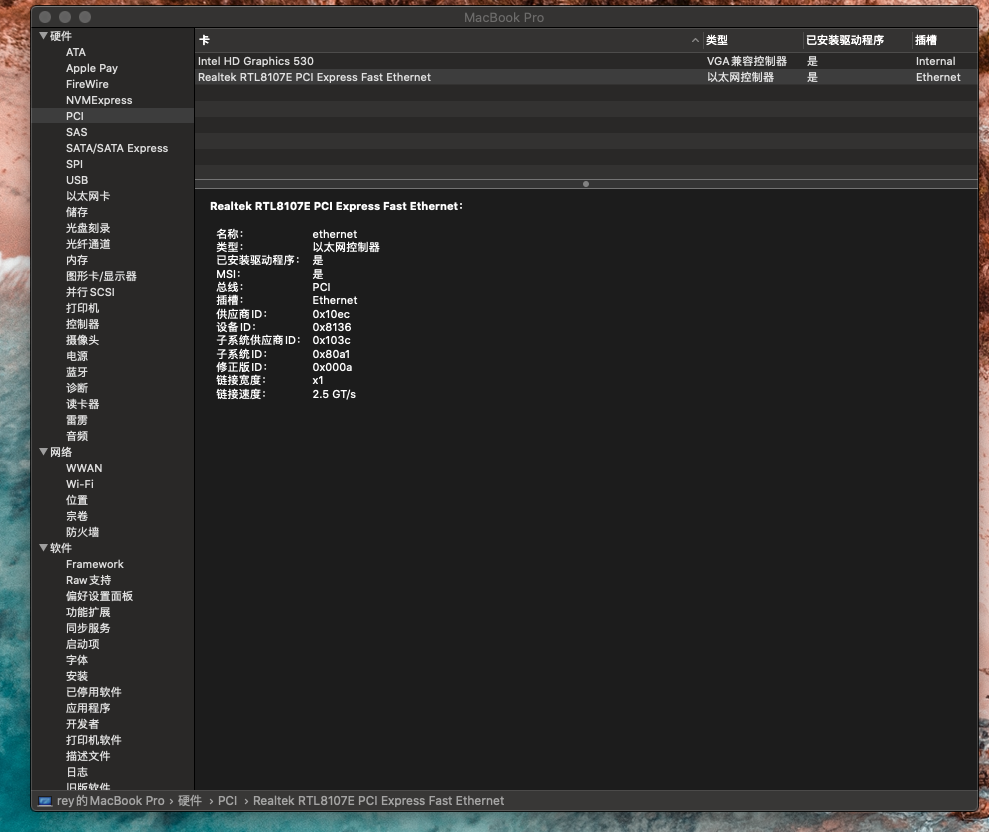Select USB in the sidebar
Screen dimensions: 989x832
click(x=77, y=180)
